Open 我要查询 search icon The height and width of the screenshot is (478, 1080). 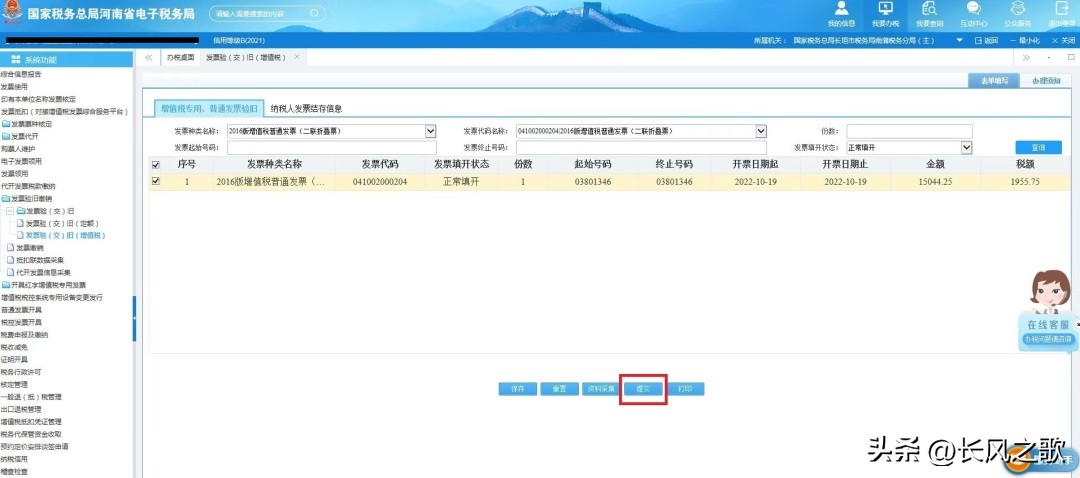[x=929, y=10]
